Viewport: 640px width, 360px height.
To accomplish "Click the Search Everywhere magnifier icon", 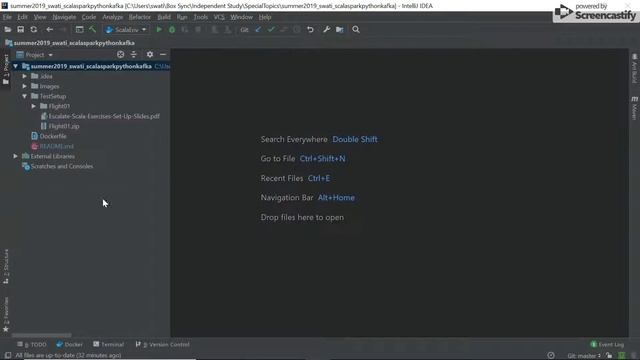I will pyautogui.click(x=356, y=29).
